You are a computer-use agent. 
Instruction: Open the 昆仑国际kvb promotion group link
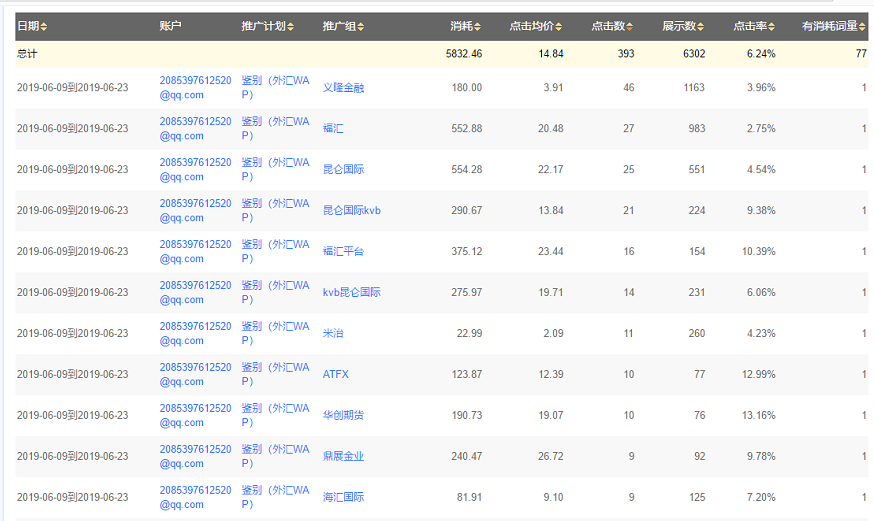tap(352, 210)
